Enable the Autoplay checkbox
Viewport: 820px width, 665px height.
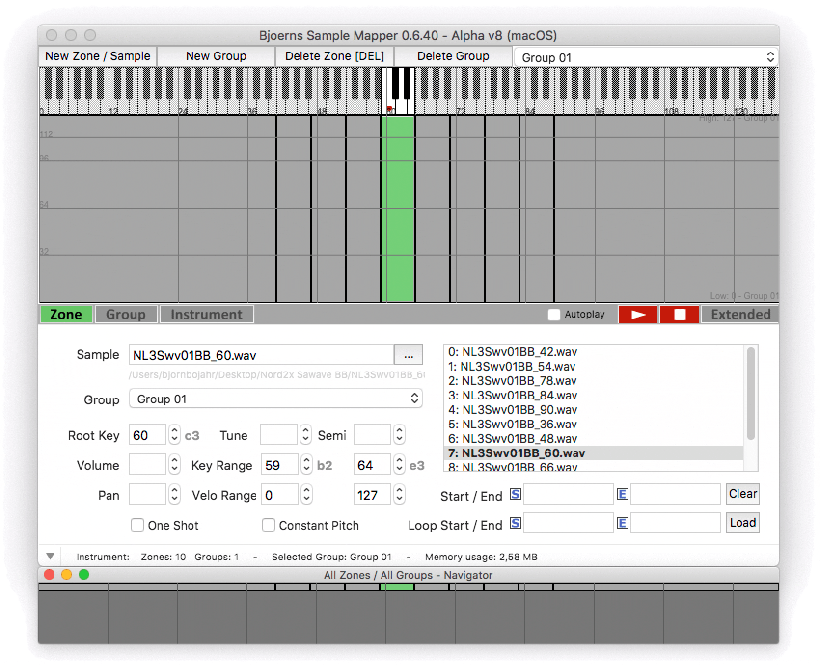553,315
